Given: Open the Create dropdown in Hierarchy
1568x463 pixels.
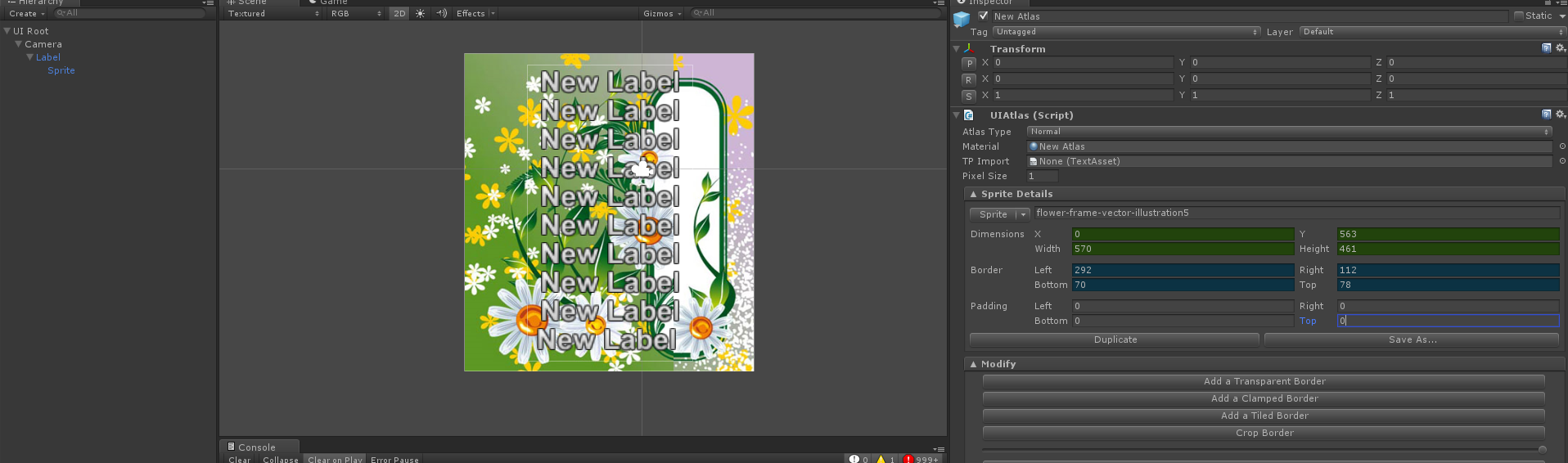Looking at the screenshot, I should point(27,14).
